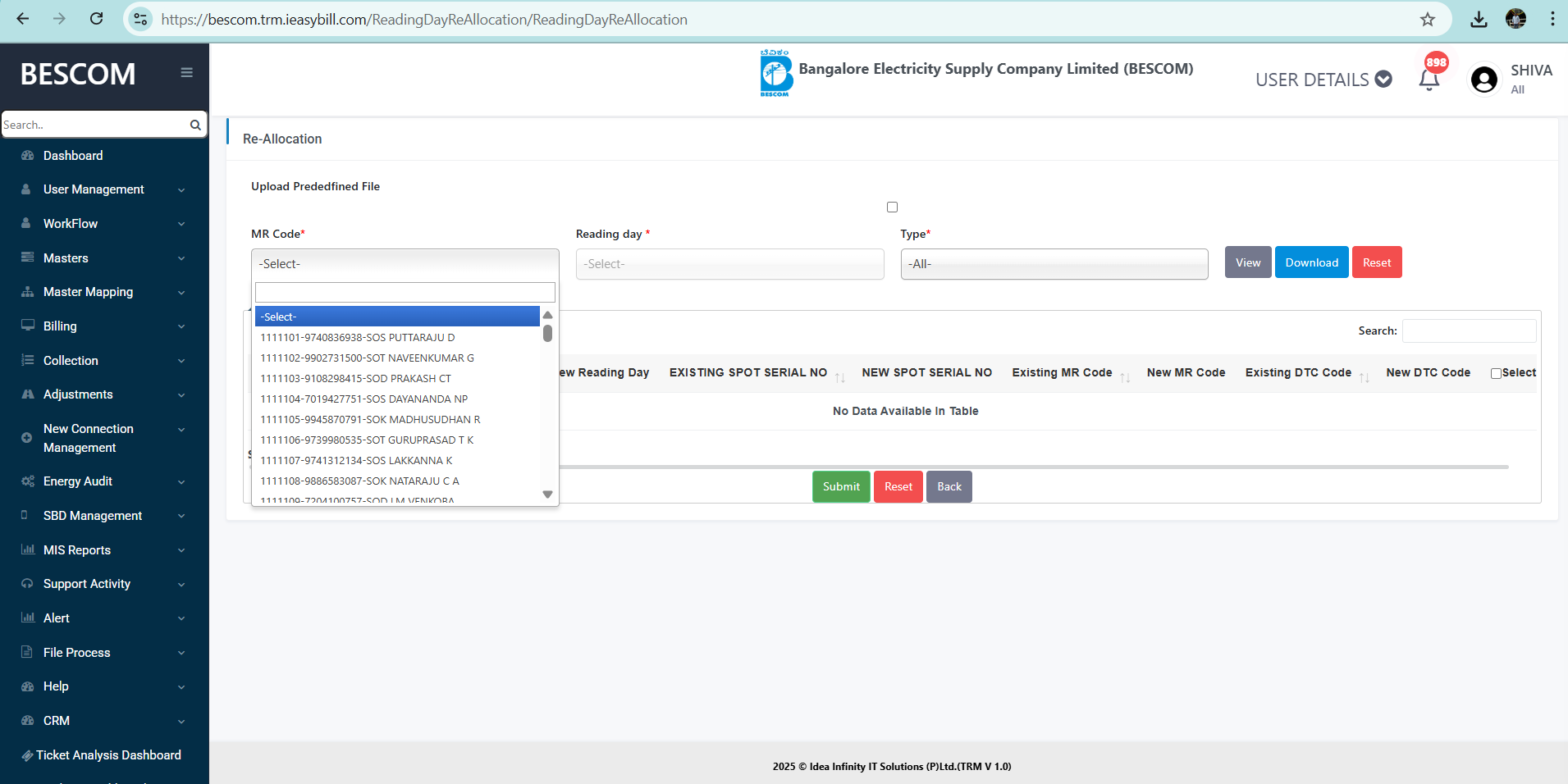This screenshot has width=1568, height=784.
Task: Choose 1111103 PRAKASH CT option
Action: [x=397, y=378]
